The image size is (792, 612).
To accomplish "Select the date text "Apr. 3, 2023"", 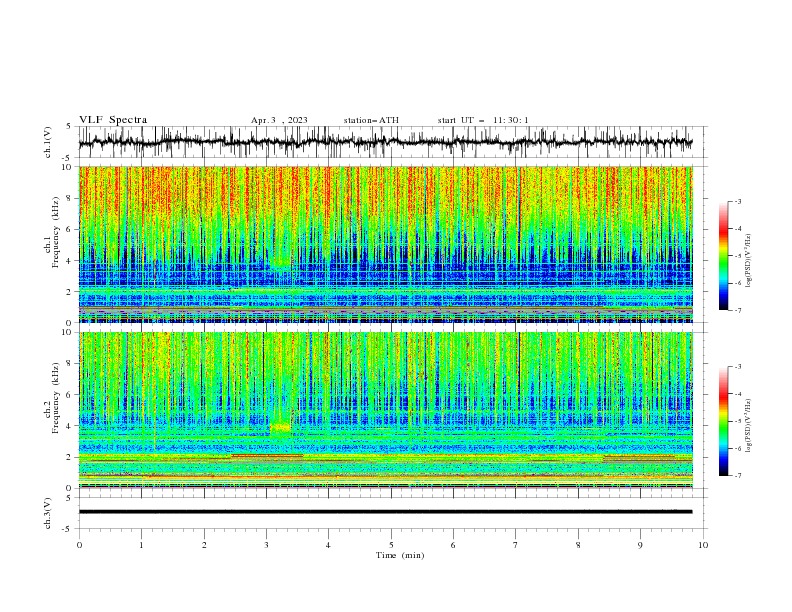I will tap(279, 120).
